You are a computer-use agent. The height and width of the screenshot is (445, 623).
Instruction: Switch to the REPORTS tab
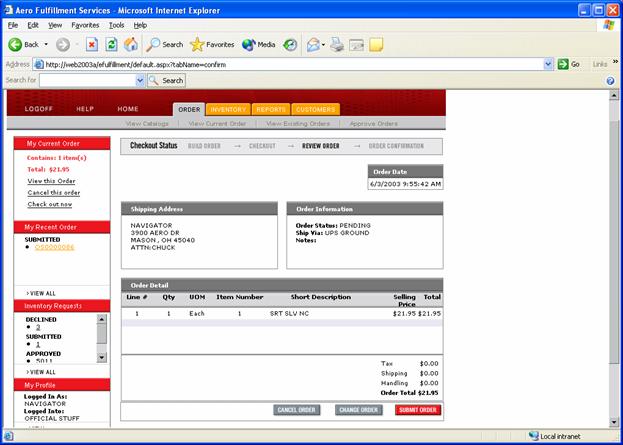(x=271, y=109)
